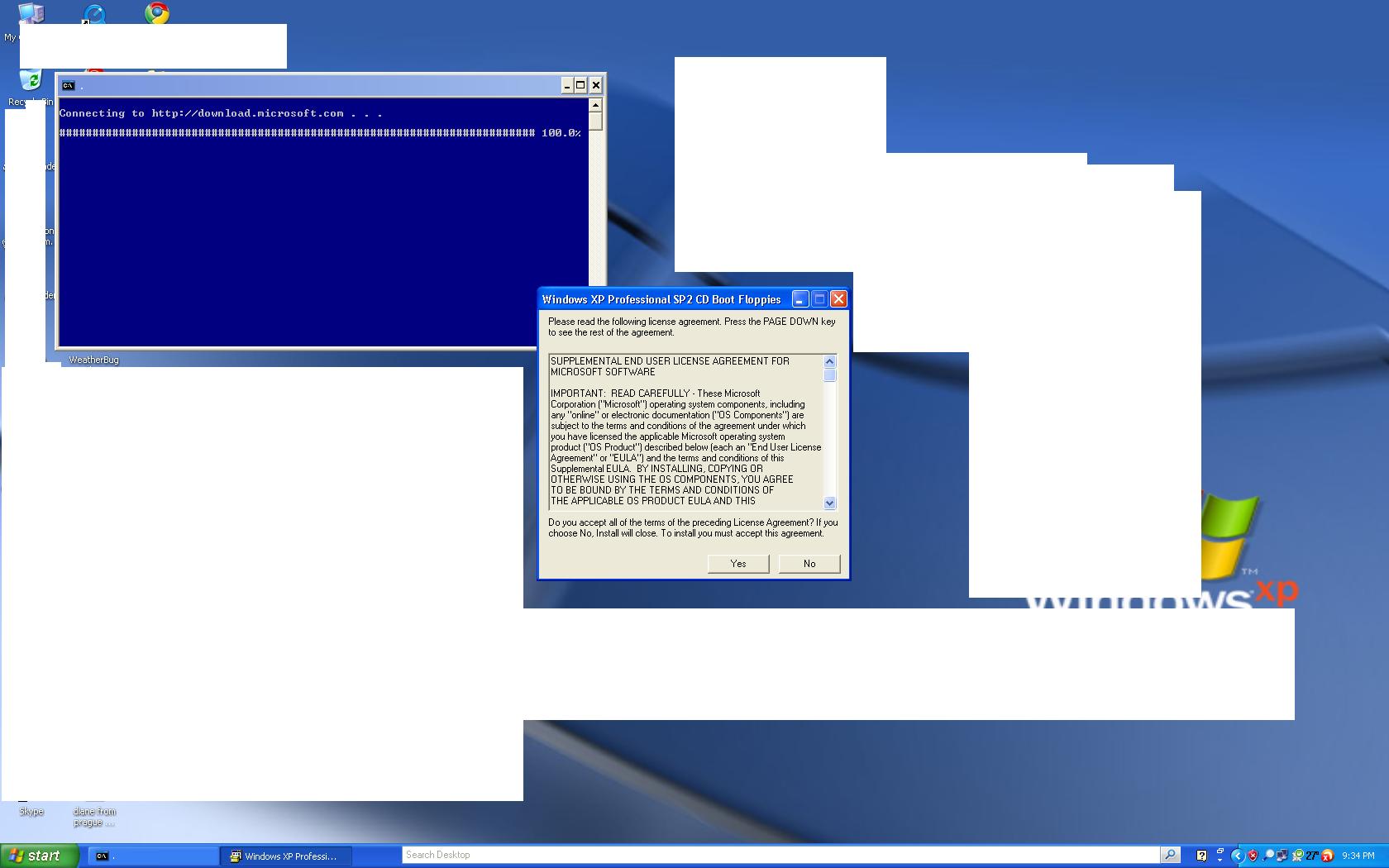Click the 'Connecting to http://download.microsoft.com' console line
This screenshot has width=1389, height=868.
[221, 113]
